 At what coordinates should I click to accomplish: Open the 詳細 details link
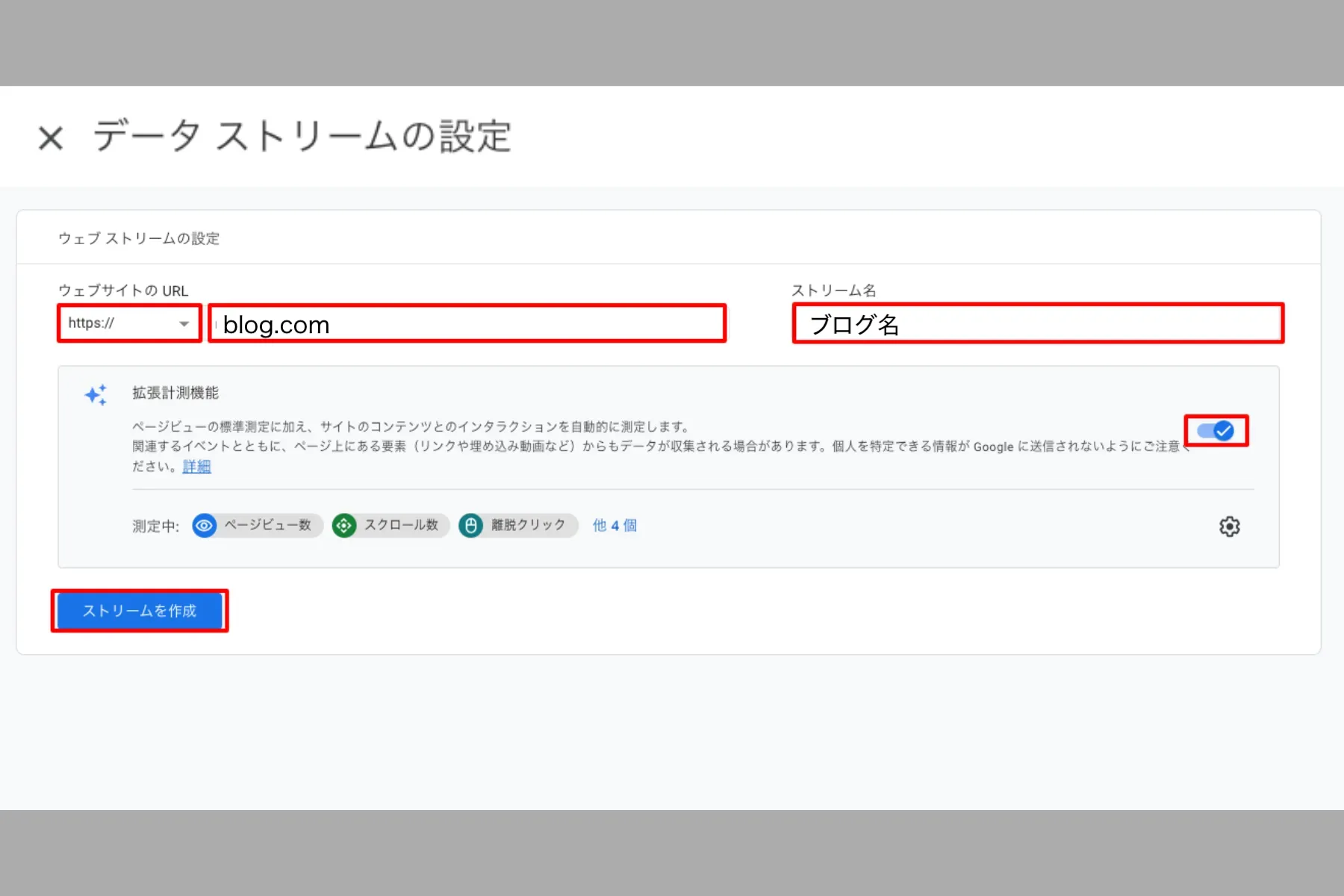coord(196,467)
